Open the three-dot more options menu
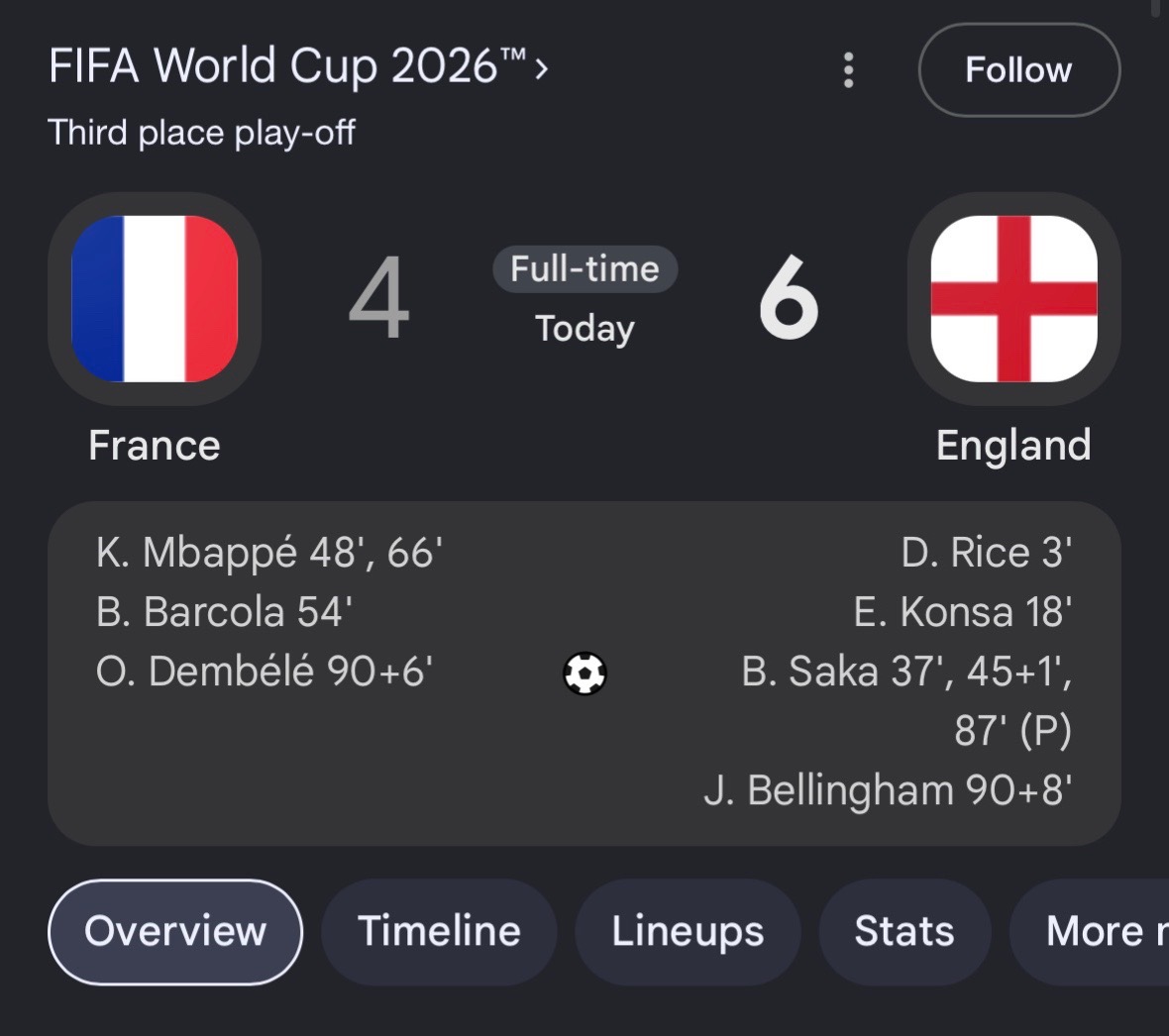Screen dimensions: 1169x1036 click(x=848, y=70)
